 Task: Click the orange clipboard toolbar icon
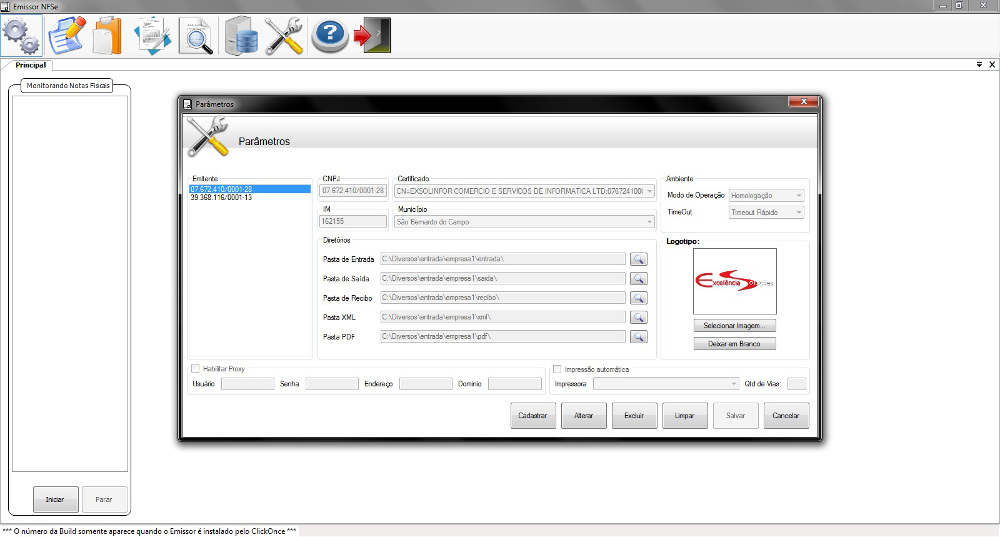pos(107,35)
